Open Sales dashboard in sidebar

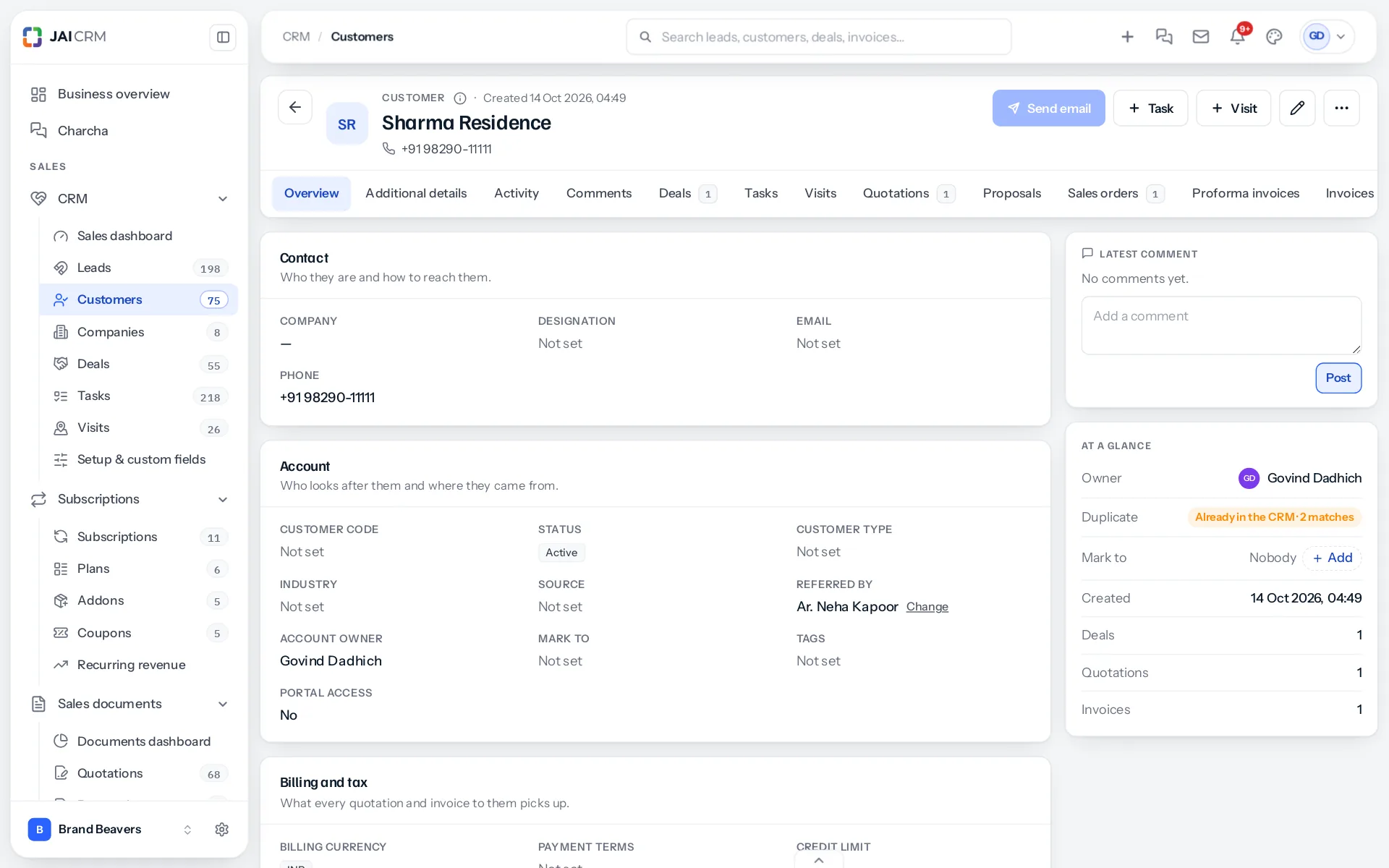[x=139, y=236]
